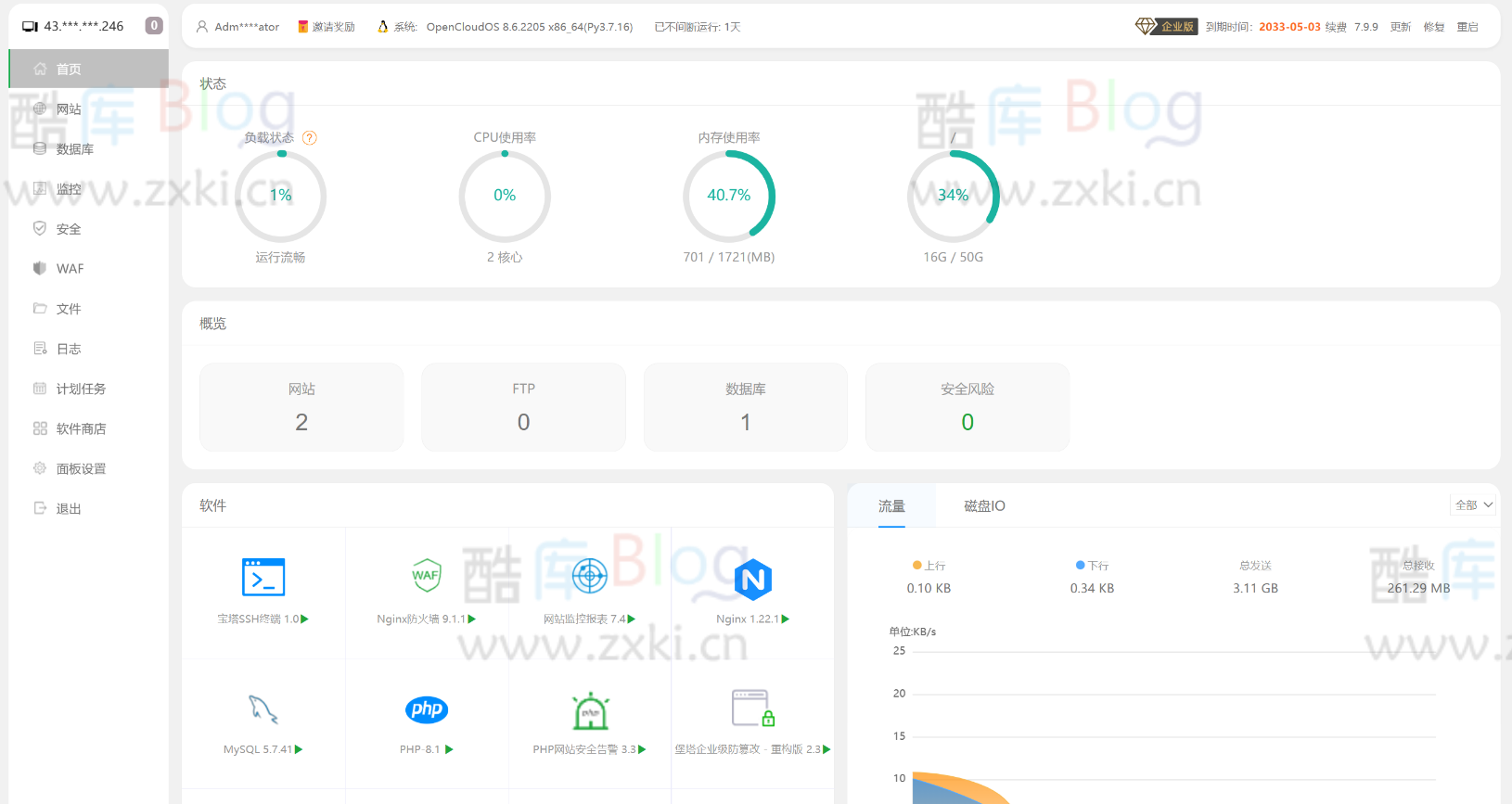Image resolution: width=1512 pixels, height=804 pixels.
Task: Switch to the 磁盘IO tab
Action: click(x=984, y=506)
